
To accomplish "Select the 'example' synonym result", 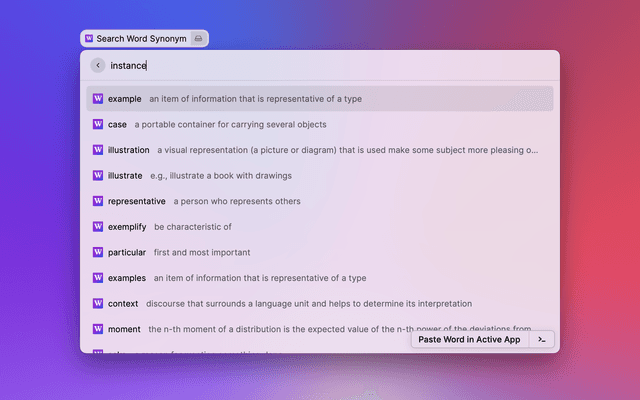I will (x=320, y=99).
